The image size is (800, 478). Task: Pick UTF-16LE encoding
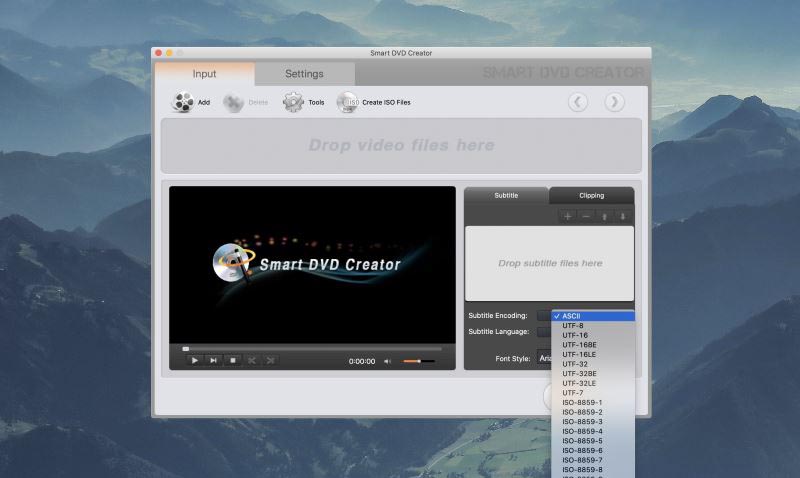(x=593, y=354)
